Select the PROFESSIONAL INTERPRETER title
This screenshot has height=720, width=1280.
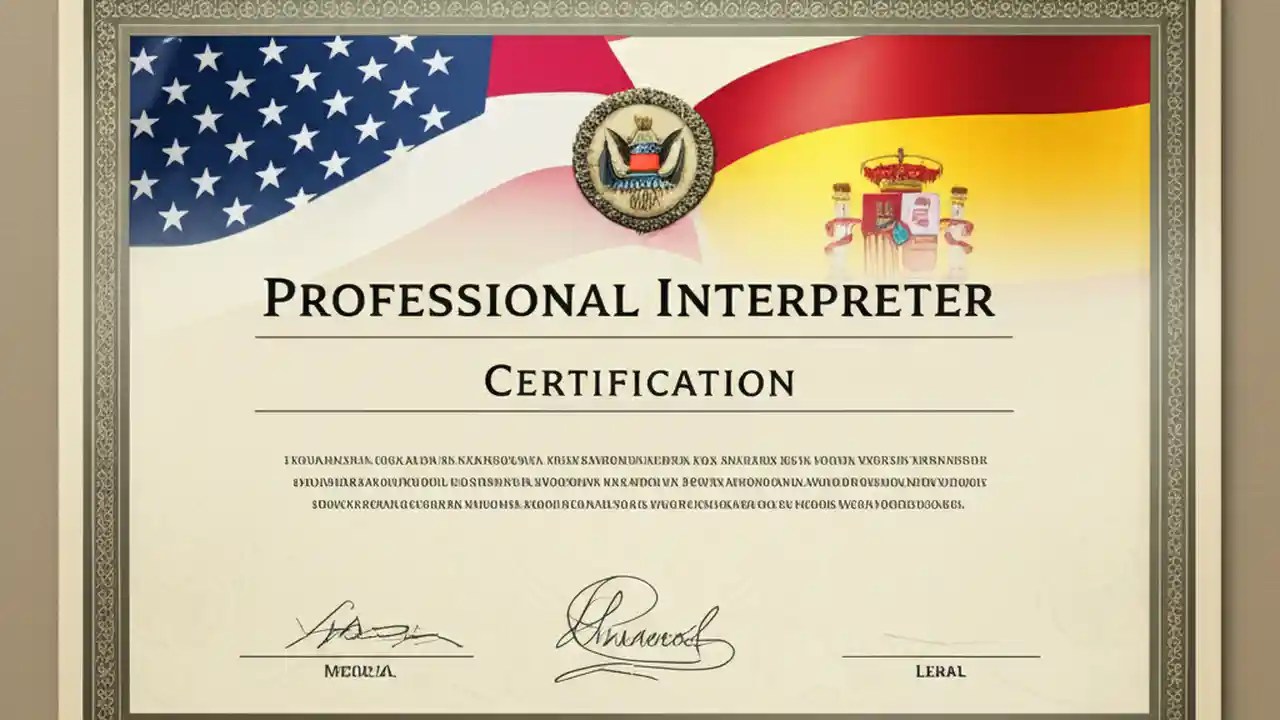[x=630, y=297]
